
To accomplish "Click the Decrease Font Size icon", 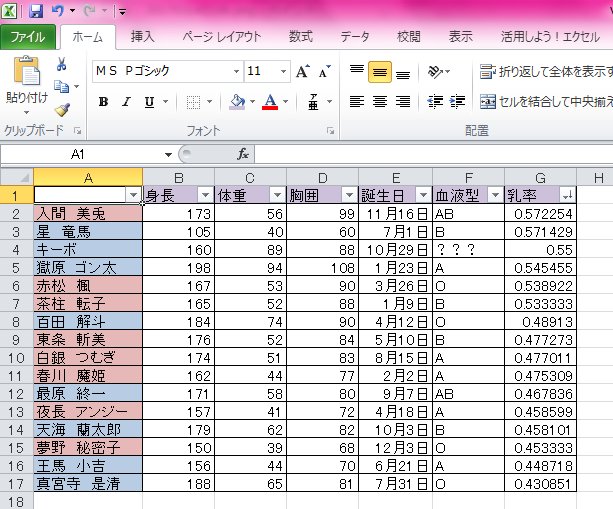I will pos(325,71).
